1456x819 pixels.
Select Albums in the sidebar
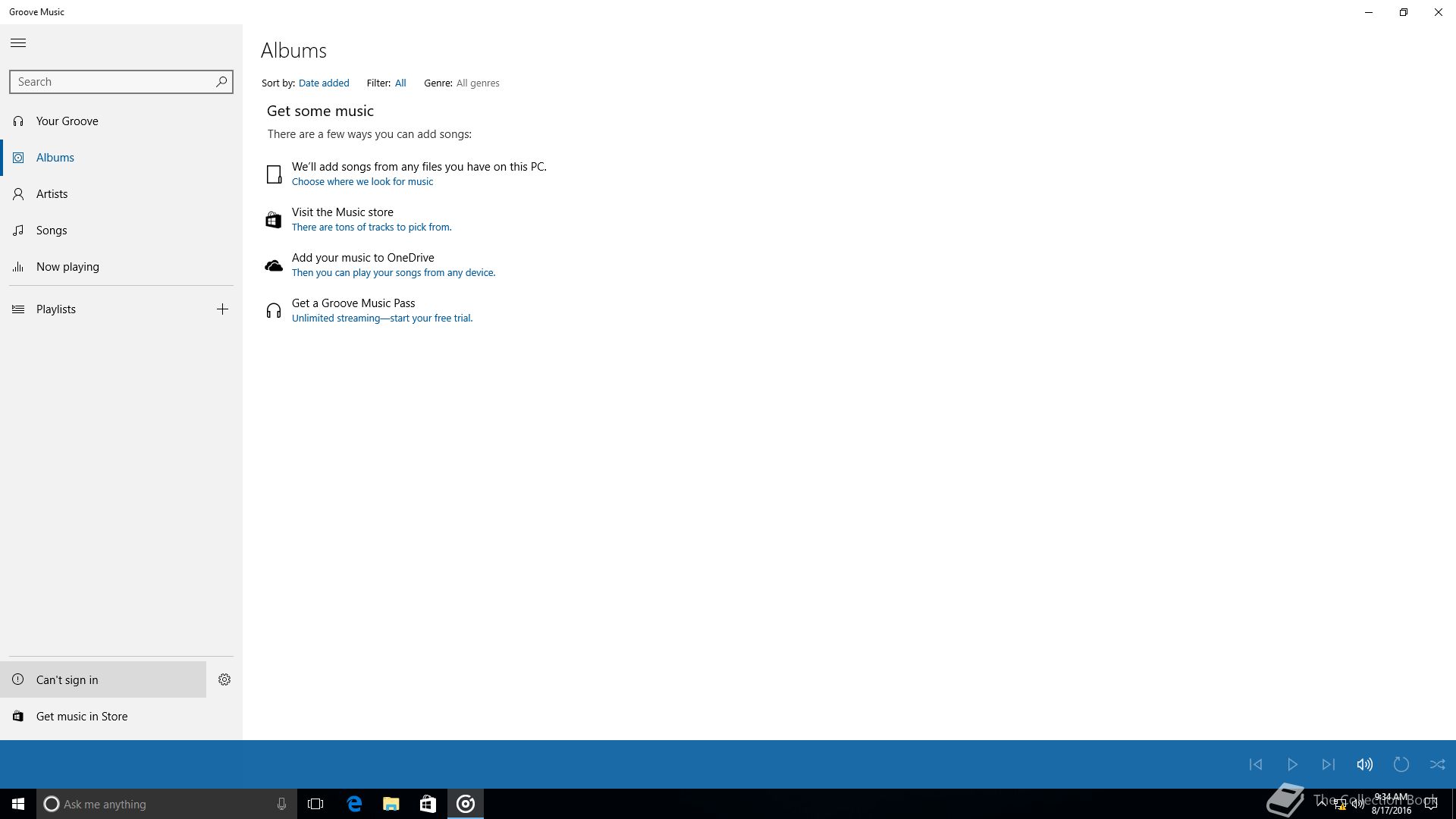(x=121, y=158)
